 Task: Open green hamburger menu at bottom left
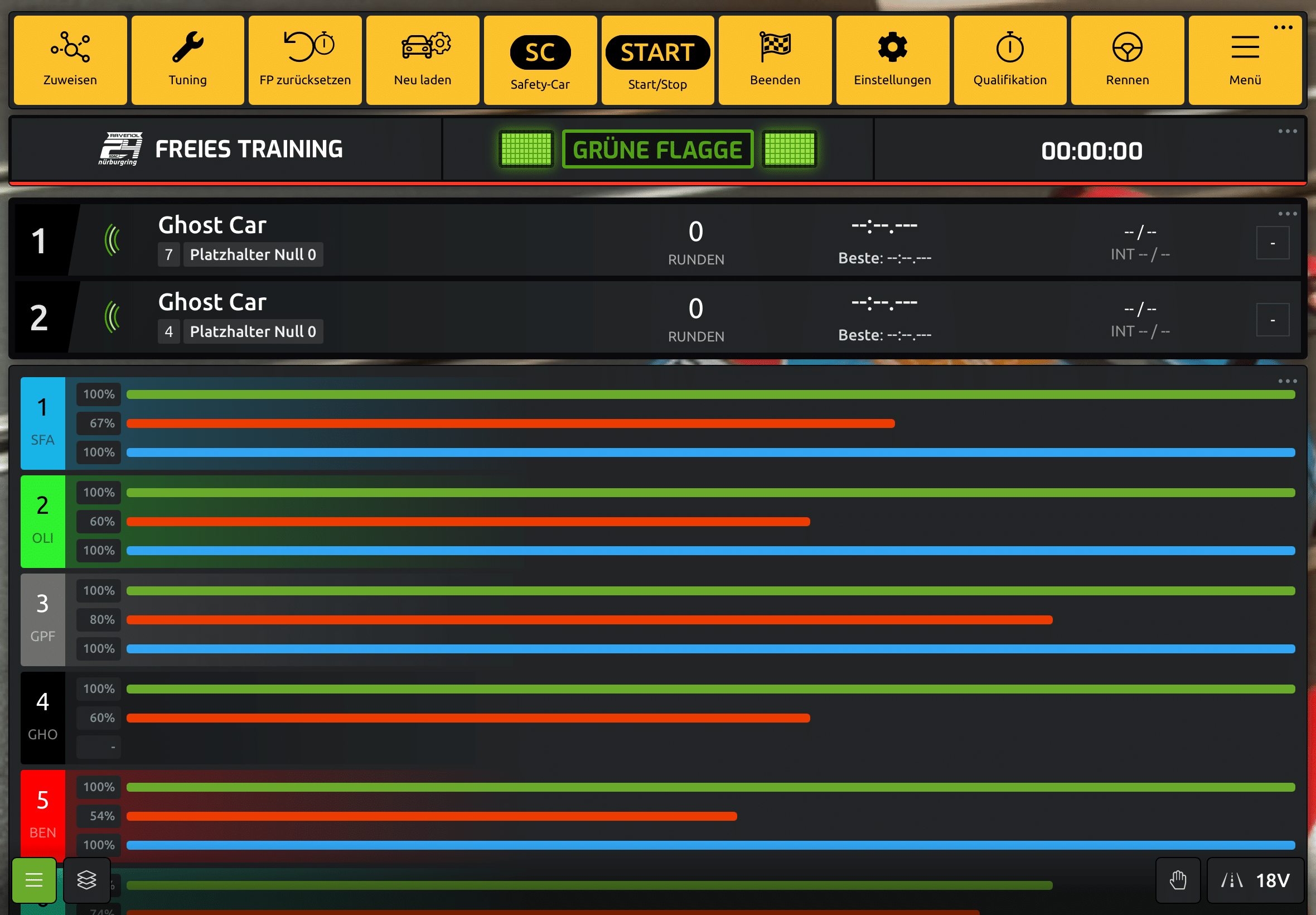[34, 879]
